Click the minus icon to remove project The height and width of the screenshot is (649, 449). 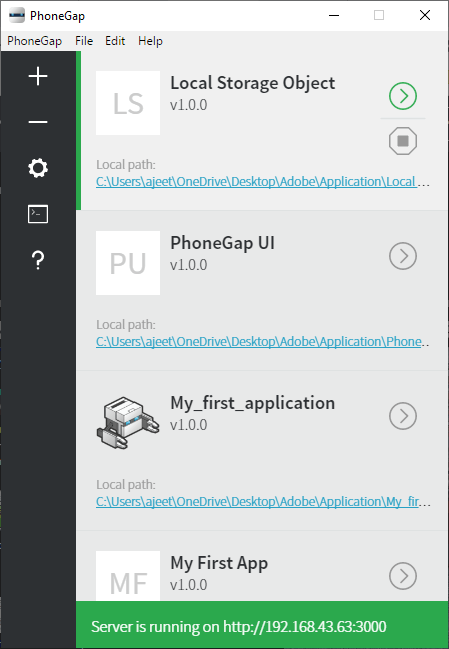click(x=38, y=122)
